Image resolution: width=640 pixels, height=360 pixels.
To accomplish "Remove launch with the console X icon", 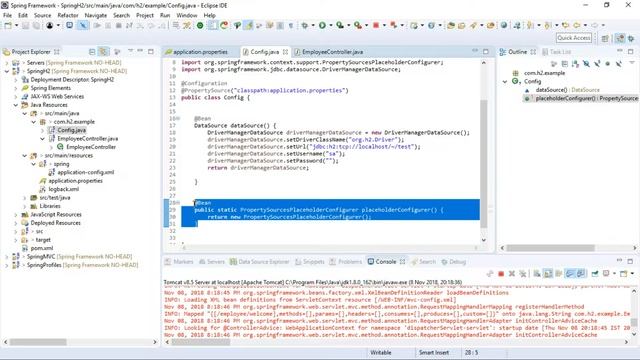I will [x=512, y=273].
